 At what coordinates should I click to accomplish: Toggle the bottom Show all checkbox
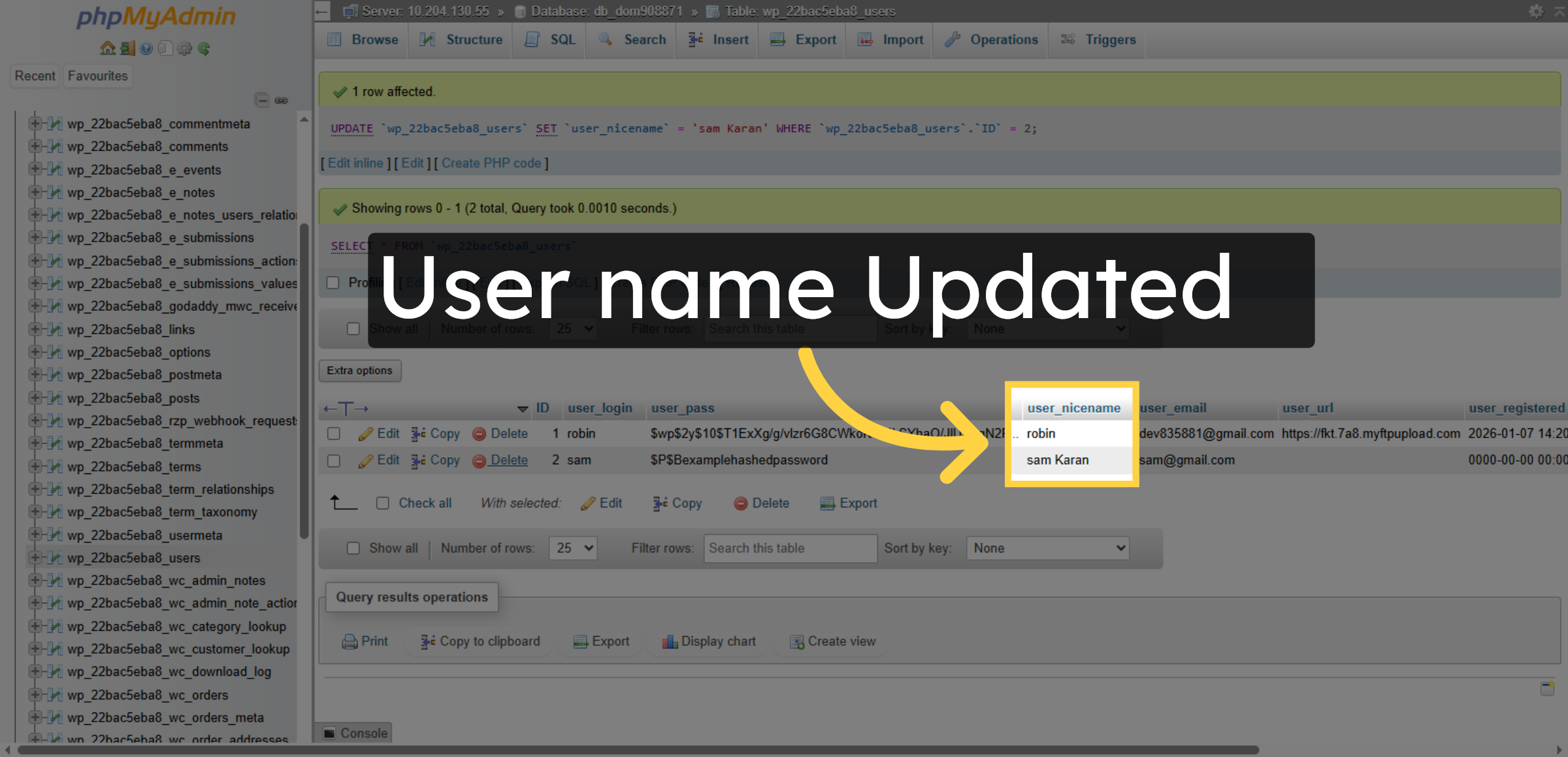coord(353,548)
